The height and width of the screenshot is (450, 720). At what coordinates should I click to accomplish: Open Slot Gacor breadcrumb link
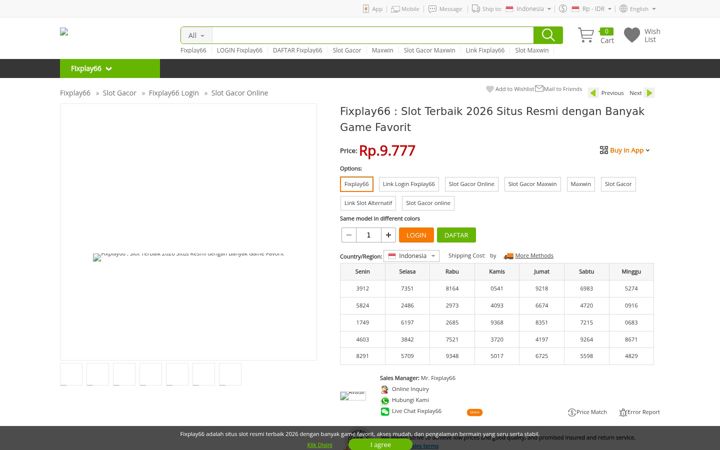(x=119, y=93)
